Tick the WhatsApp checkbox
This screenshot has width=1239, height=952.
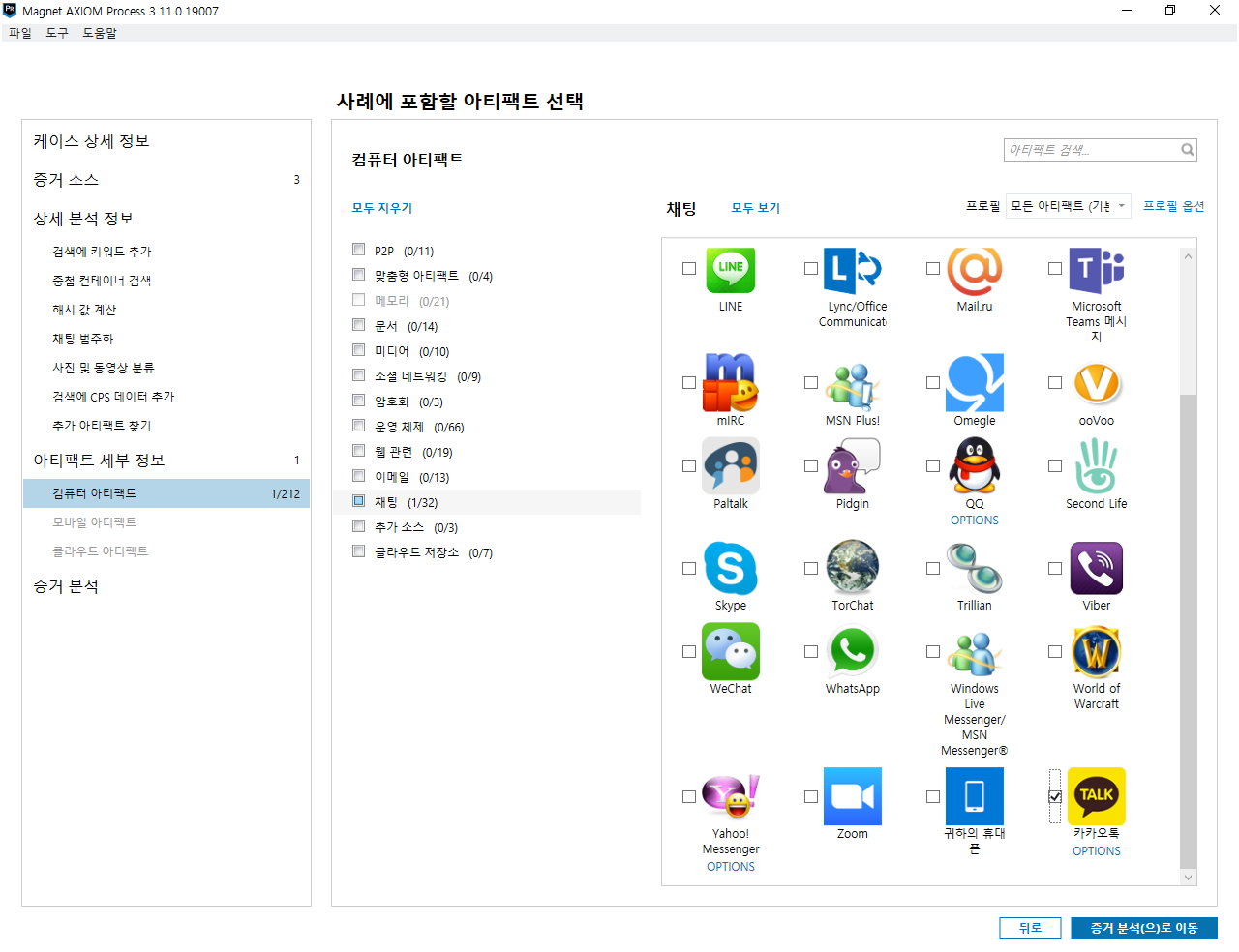pyautogui.click(x=811, y=652)
